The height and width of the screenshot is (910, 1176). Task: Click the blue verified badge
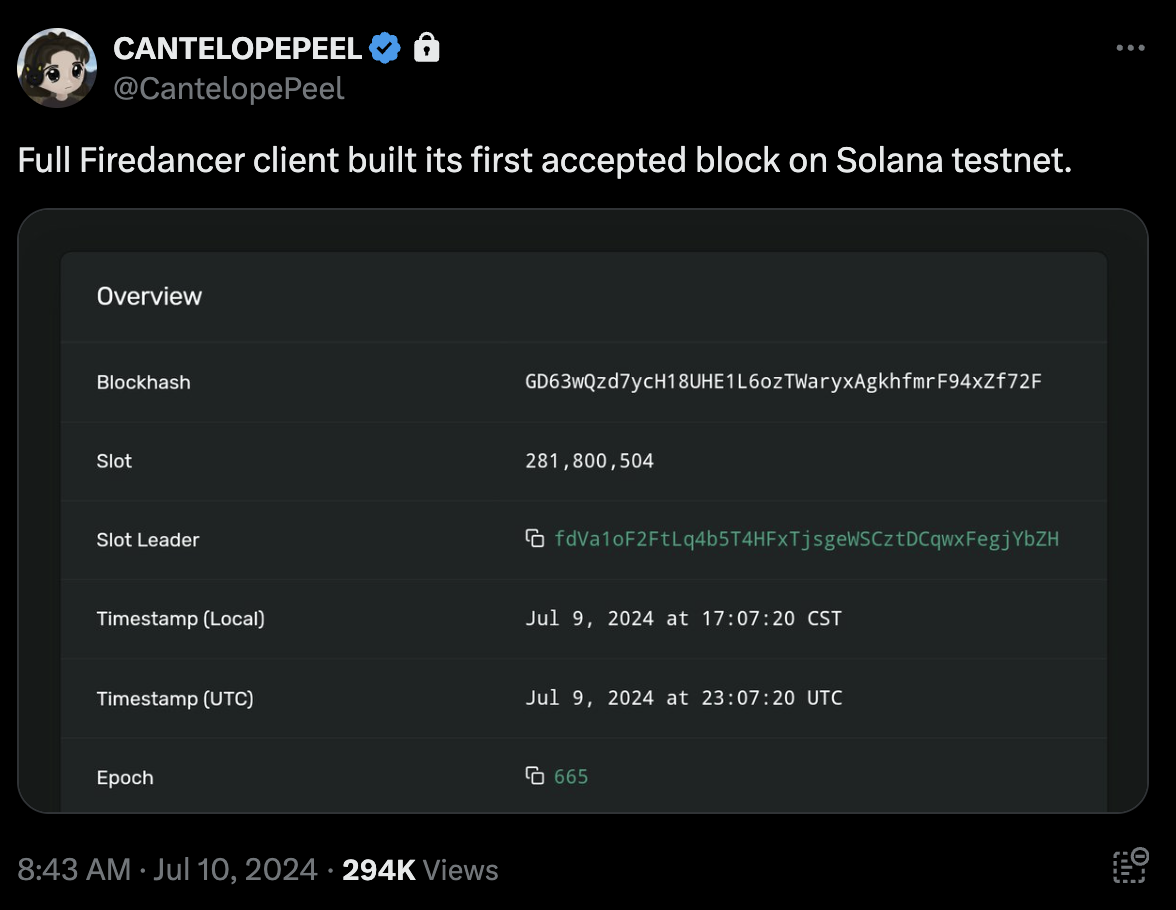point(385,48)
